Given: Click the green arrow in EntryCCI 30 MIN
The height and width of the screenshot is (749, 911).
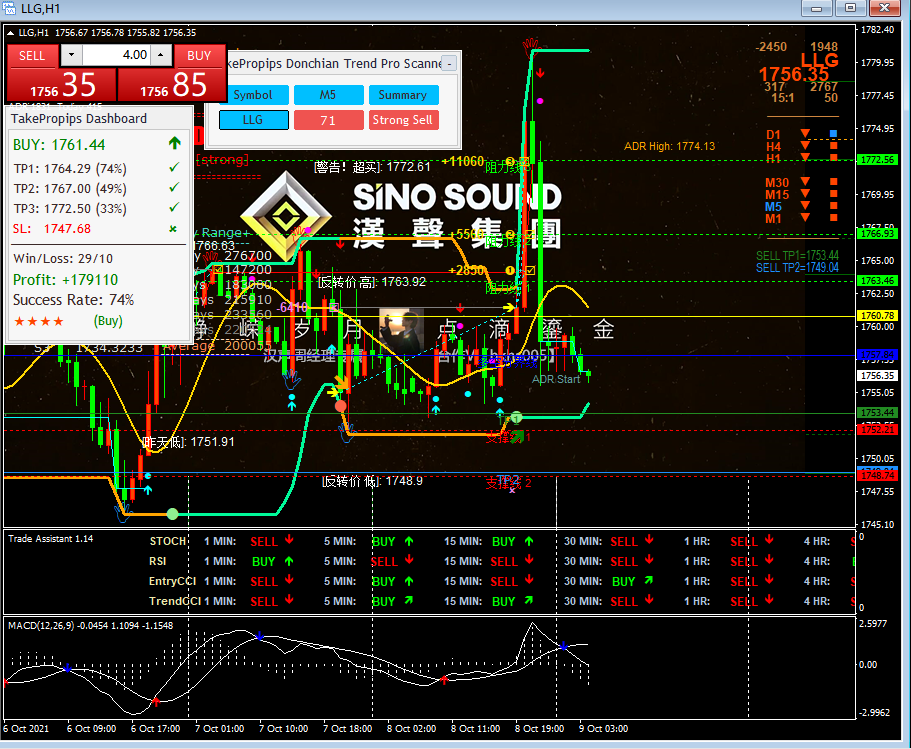Looking at the screenshot, I should (x=649, y=580).
